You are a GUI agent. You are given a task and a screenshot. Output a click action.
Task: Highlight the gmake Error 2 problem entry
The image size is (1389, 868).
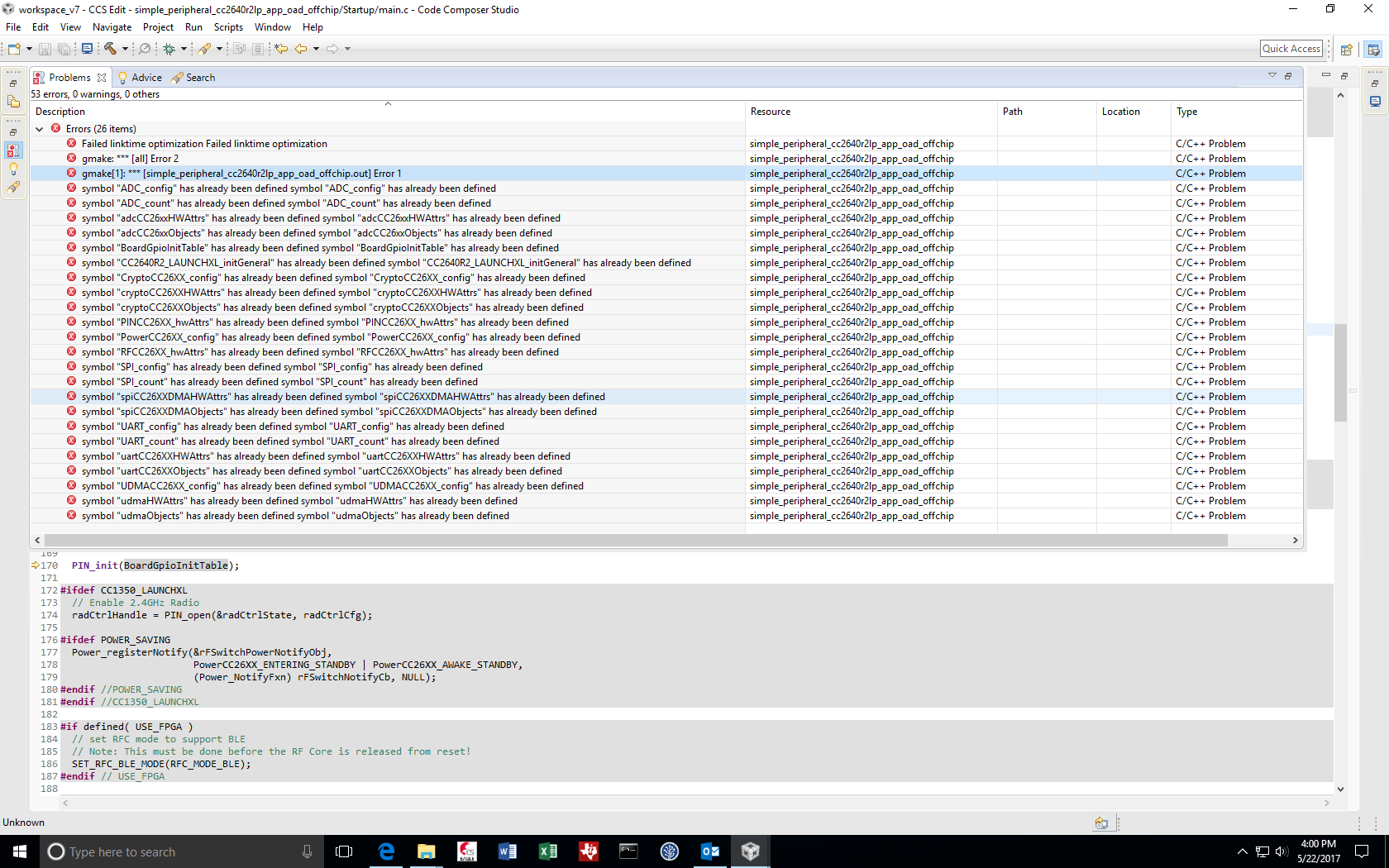coord(130,158)
